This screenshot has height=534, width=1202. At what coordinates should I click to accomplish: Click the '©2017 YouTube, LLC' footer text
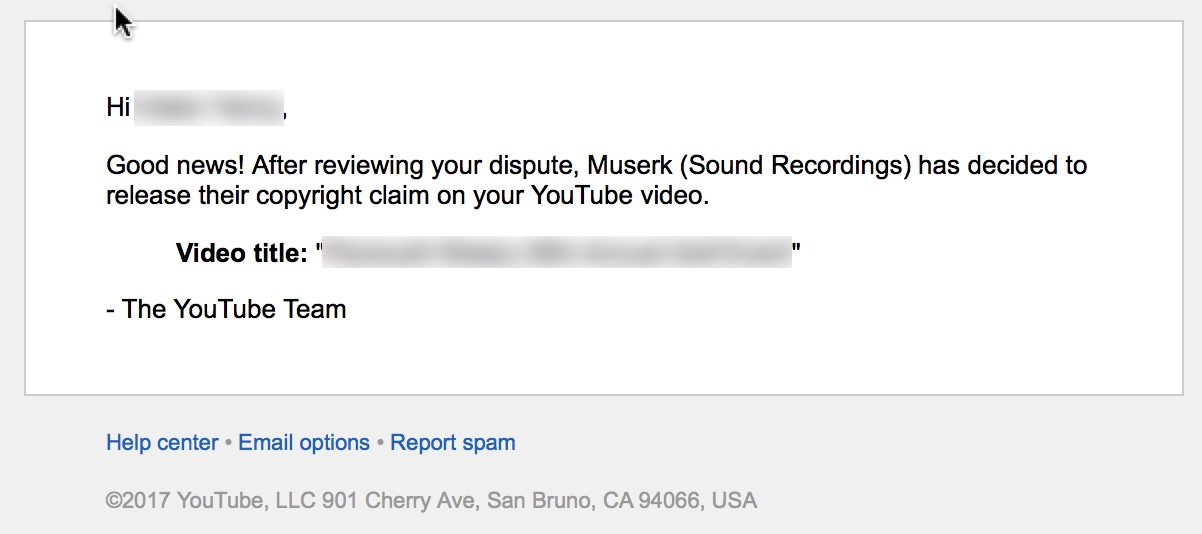click(x=211, y=500)
